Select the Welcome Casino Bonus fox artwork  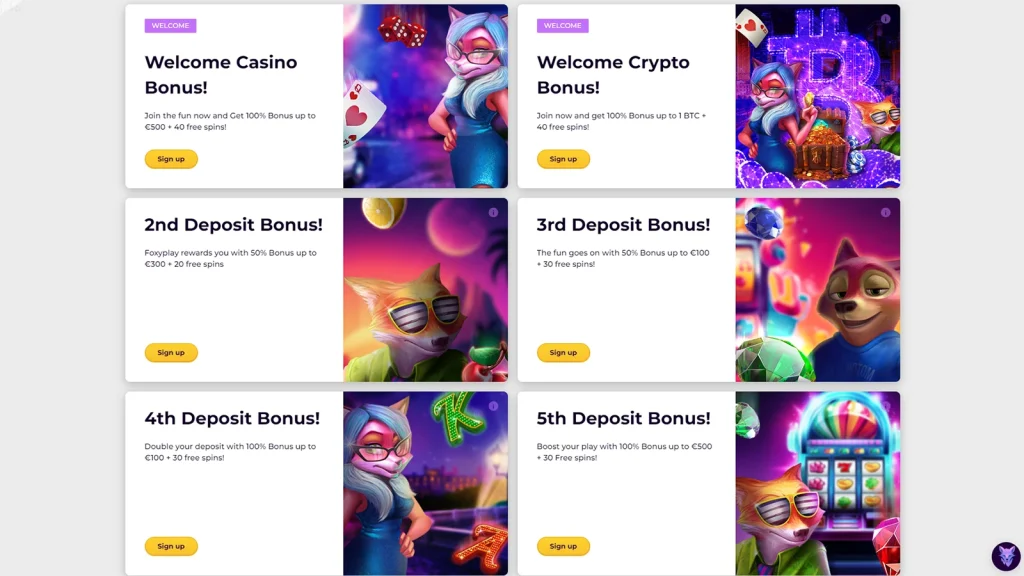pos(425,96)
